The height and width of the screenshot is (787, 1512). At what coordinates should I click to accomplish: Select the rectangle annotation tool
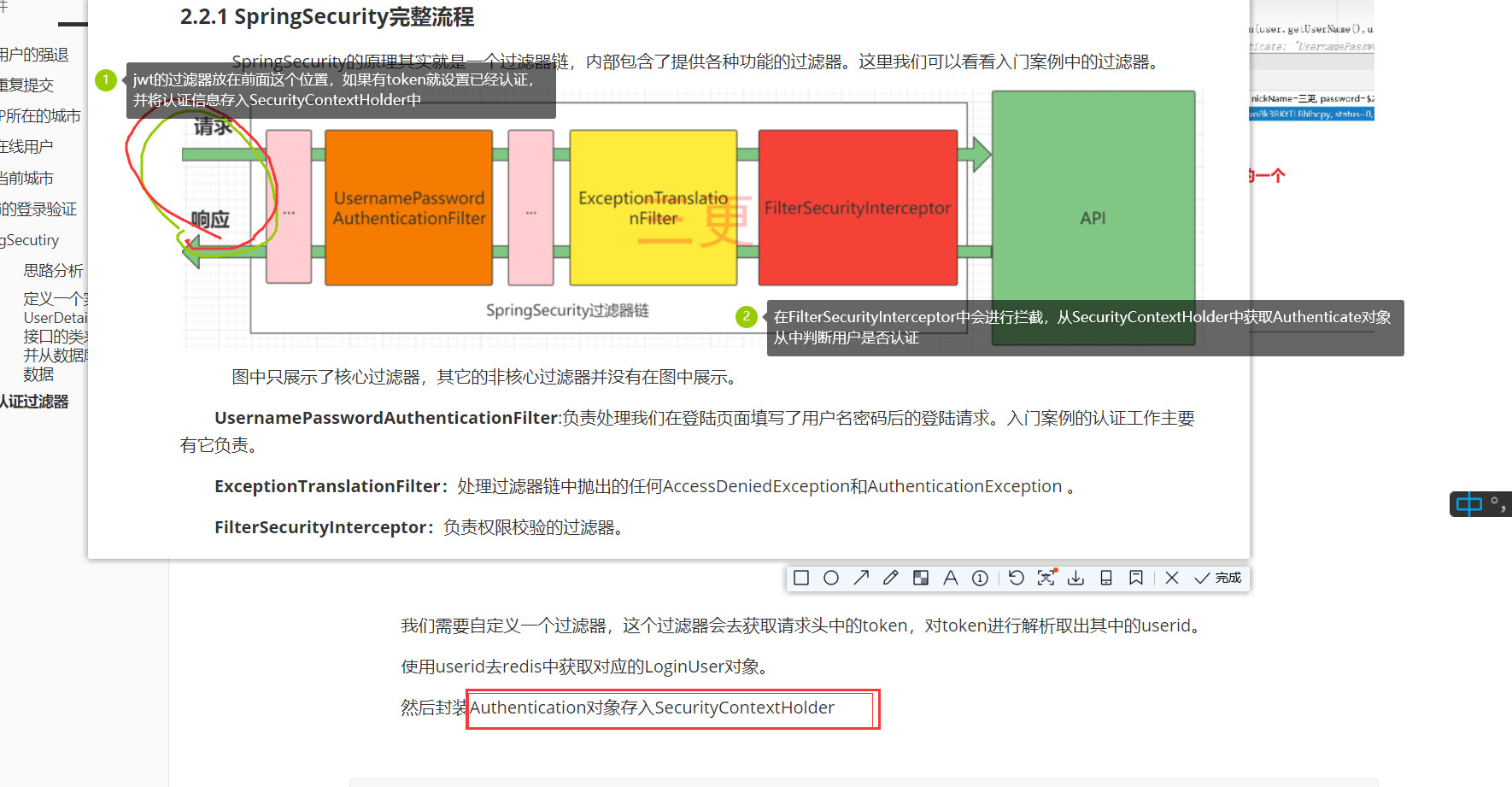(x=801, y=579)
